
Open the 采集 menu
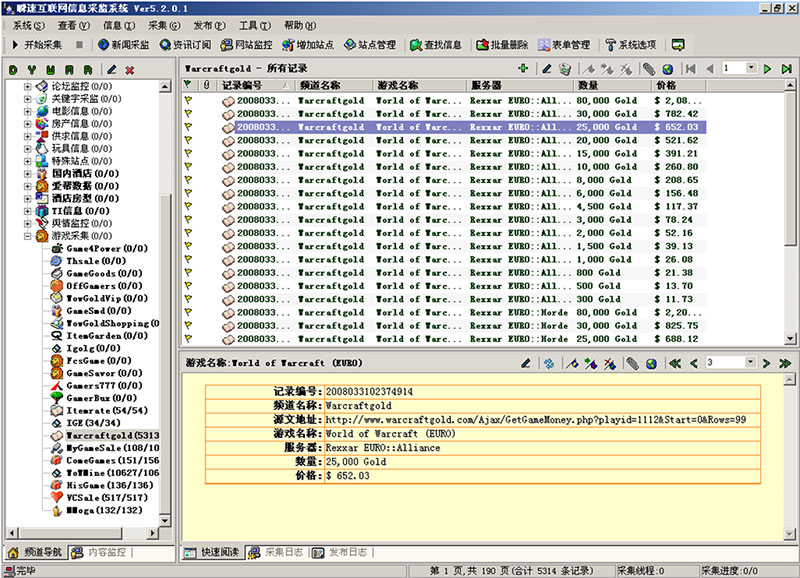(x=164, y=26)
